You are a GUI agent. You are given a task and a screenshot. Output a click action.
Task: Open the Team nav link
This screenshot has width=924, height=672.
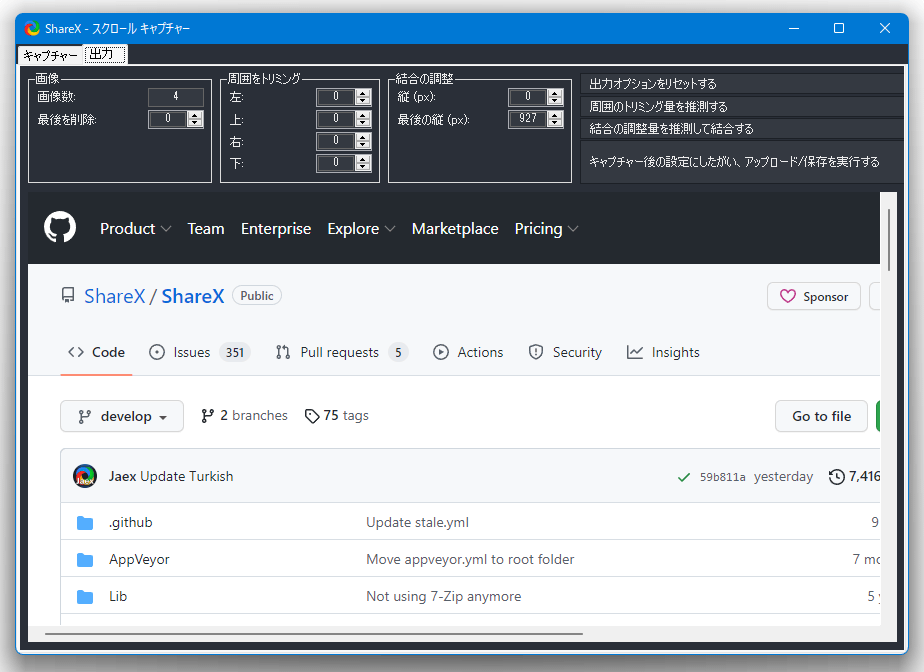(206, 229)
